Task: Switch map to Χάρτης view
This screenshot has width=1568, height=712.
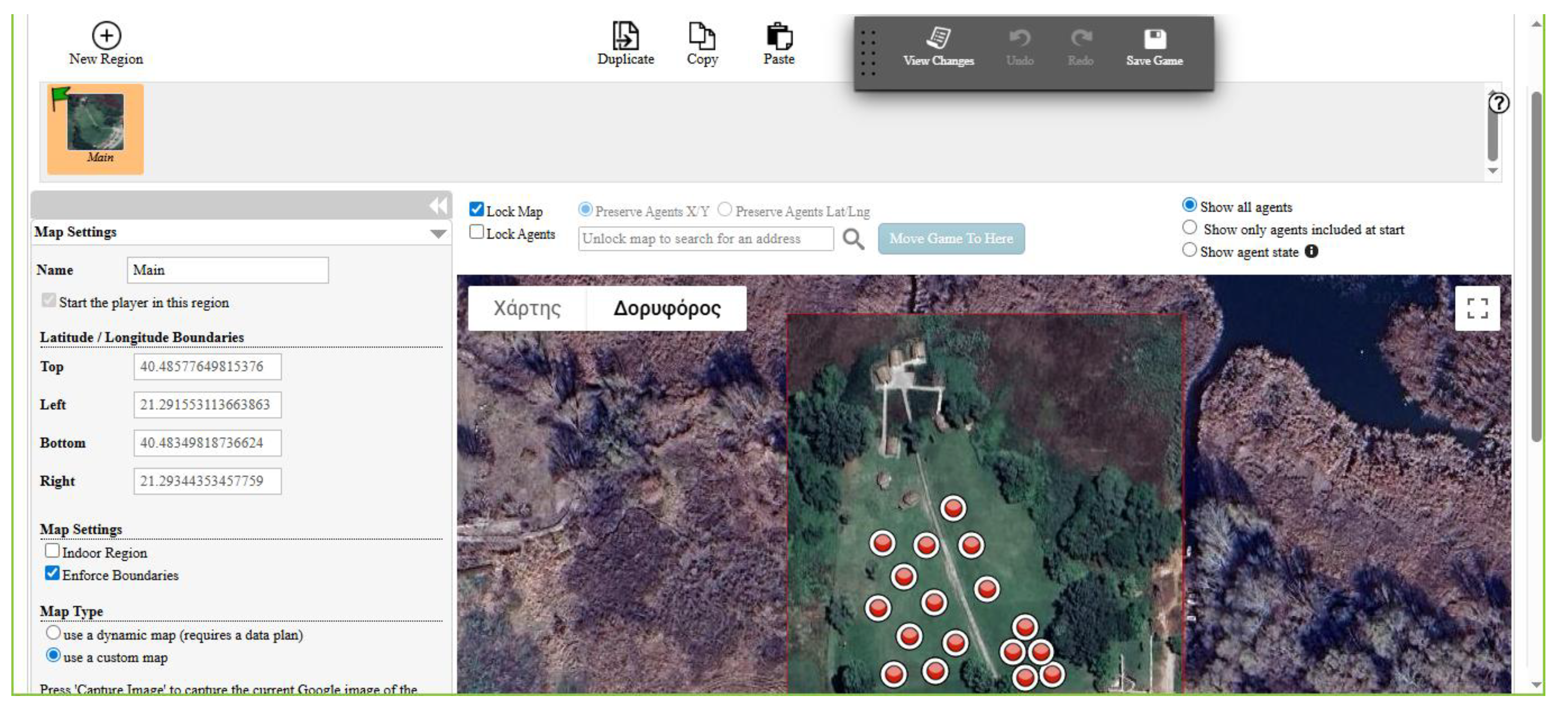Action: point(527,309)
